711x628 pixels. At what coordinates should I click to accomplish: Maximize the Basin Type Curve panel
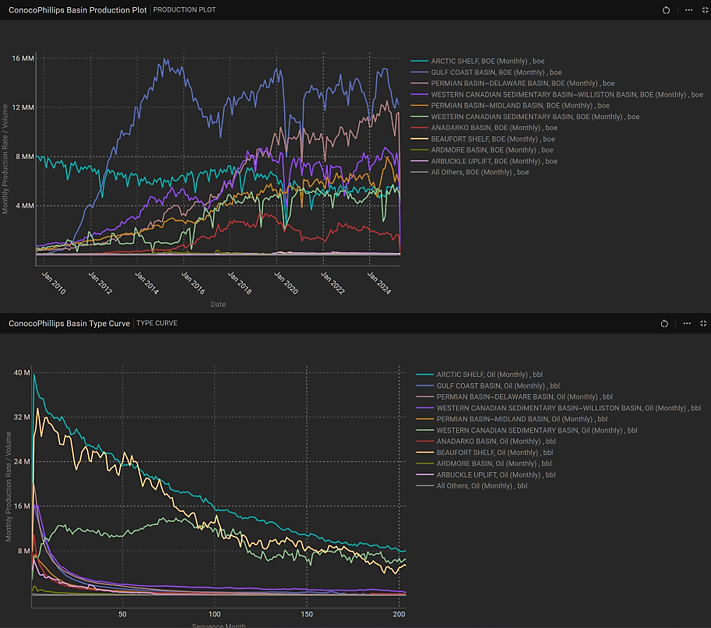coord(703,323)
